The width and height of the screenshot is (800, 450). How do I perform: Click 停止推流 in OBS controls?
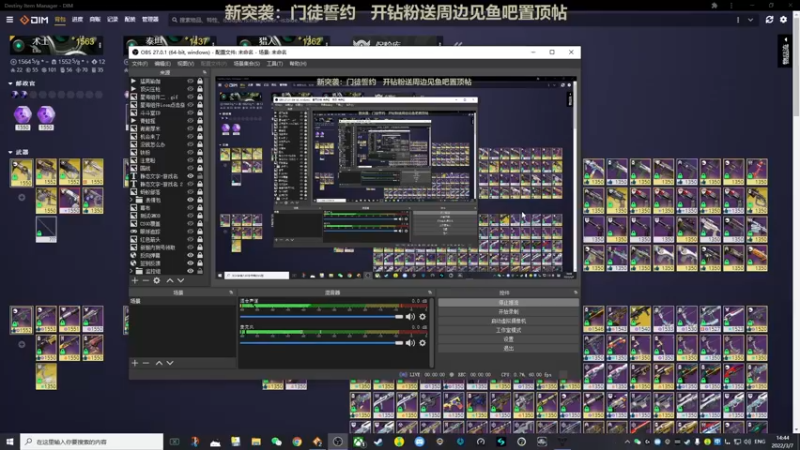(508, 303)
